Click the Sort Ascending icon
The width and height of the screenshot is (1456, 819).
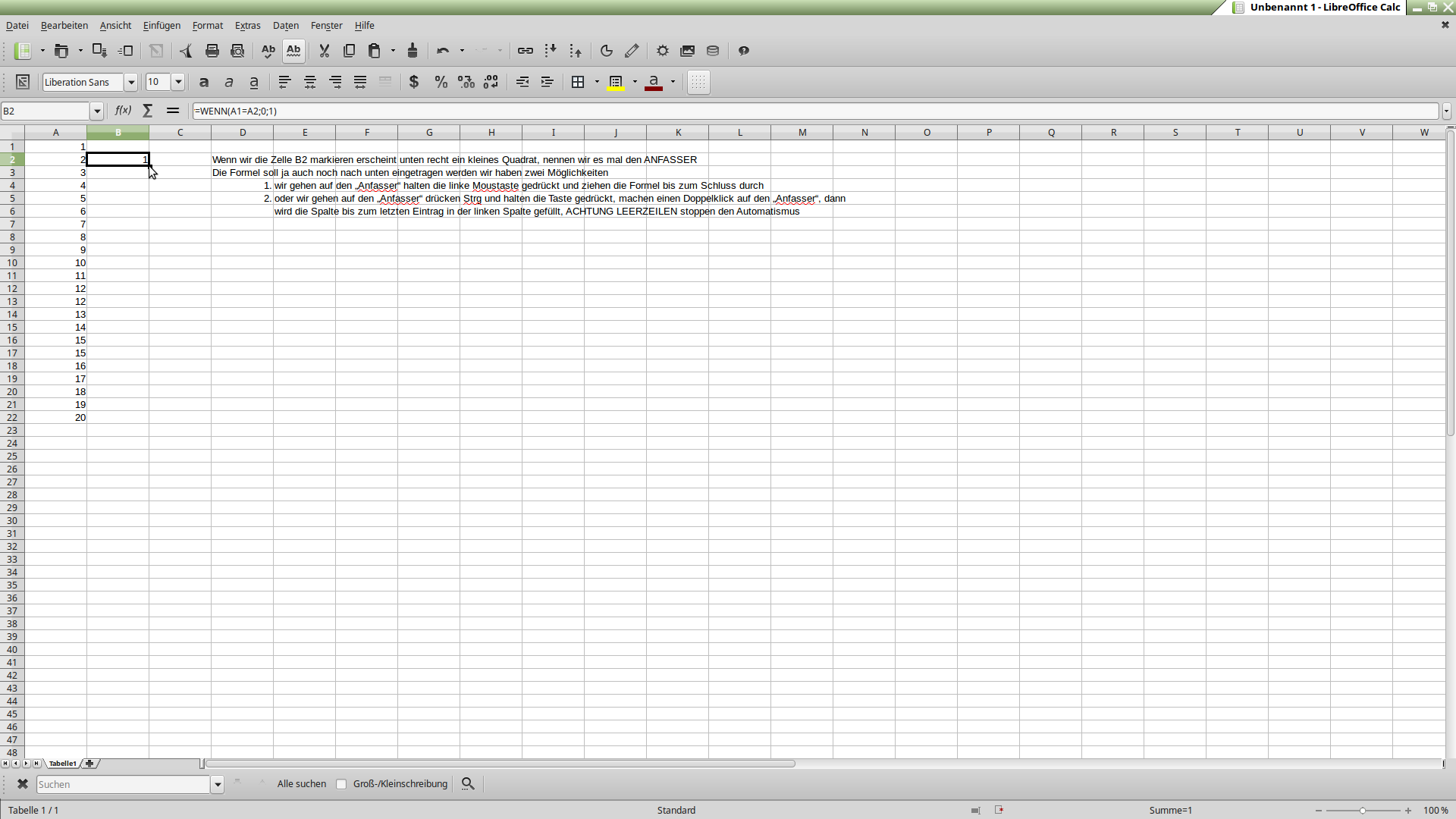coord(551,51)
